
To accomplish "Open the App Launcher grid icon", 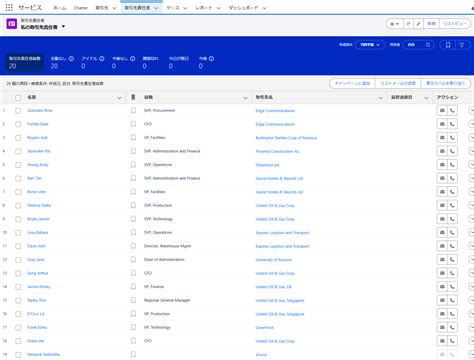I will (x=9, y=7).
